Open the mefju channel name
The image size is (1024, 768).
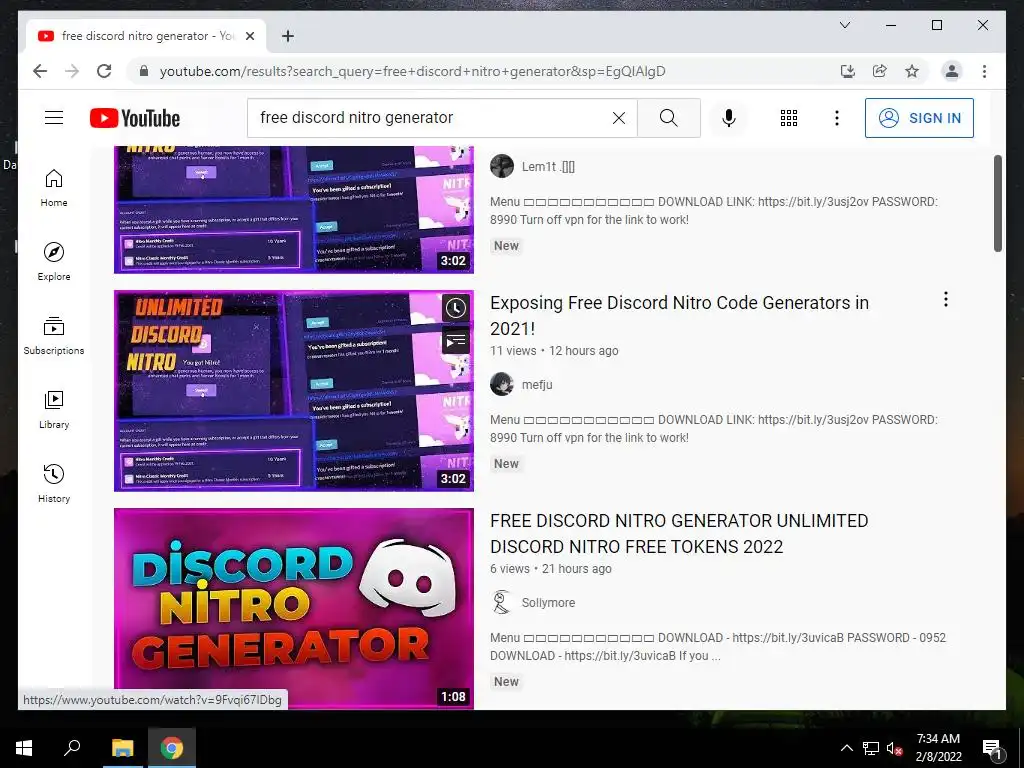click(x=537, y=385)
